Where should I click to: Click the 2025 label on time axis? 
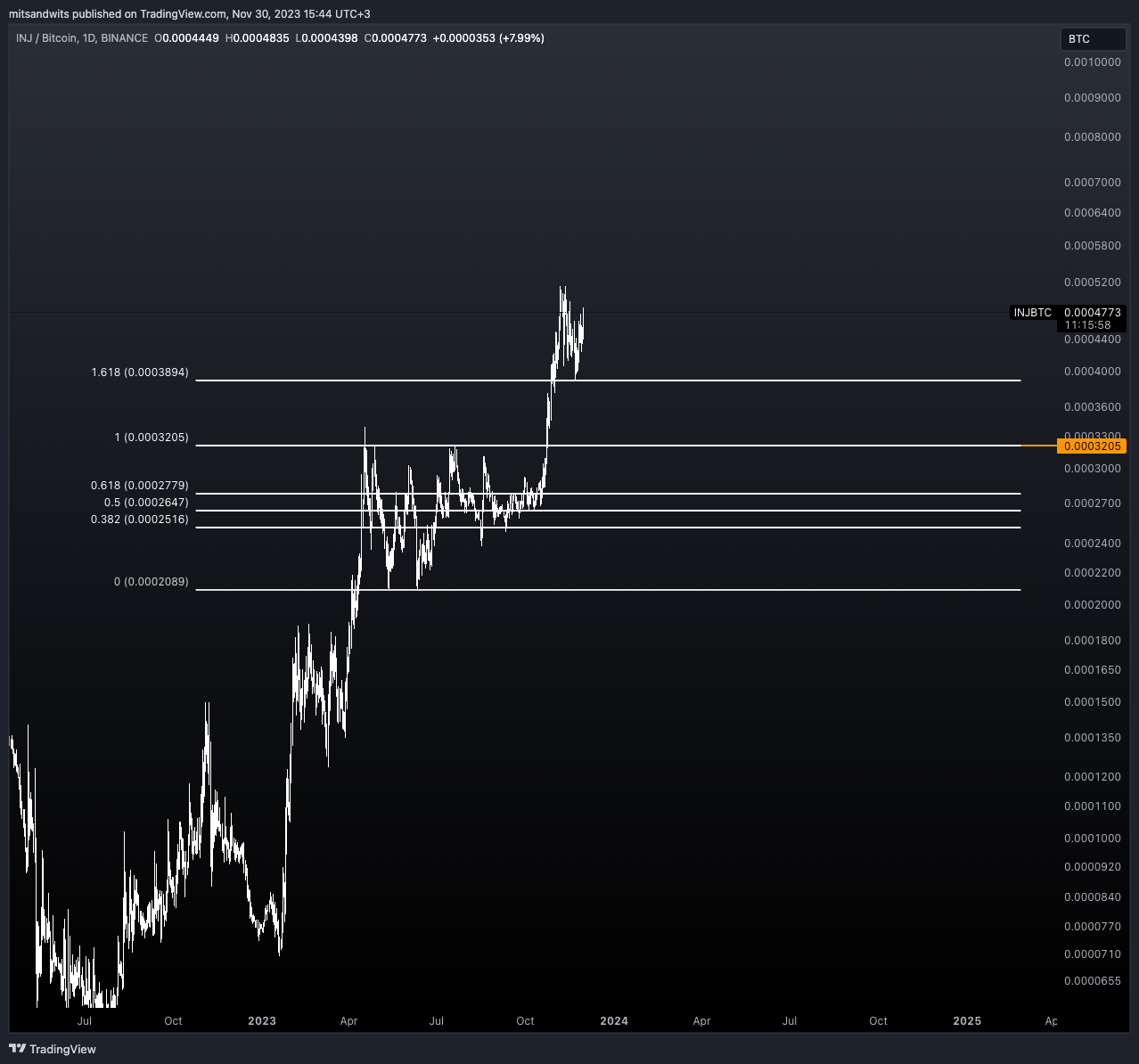coord(967,1021)
